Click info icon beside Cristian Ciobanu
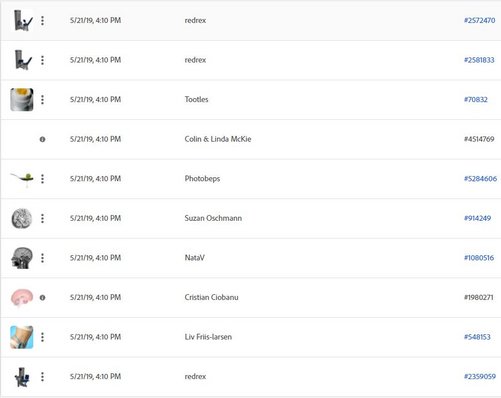Viewport: 501px width, 398px height. (42, 298)
